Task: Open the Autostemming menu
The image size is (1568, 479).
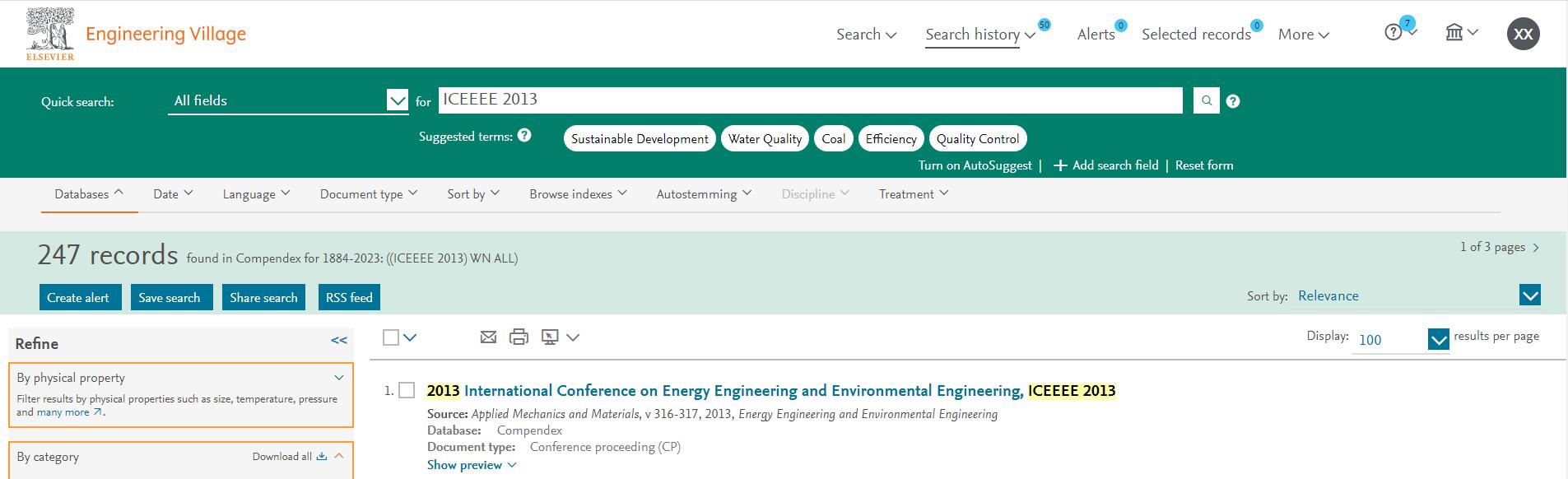Action: [704, 194]
